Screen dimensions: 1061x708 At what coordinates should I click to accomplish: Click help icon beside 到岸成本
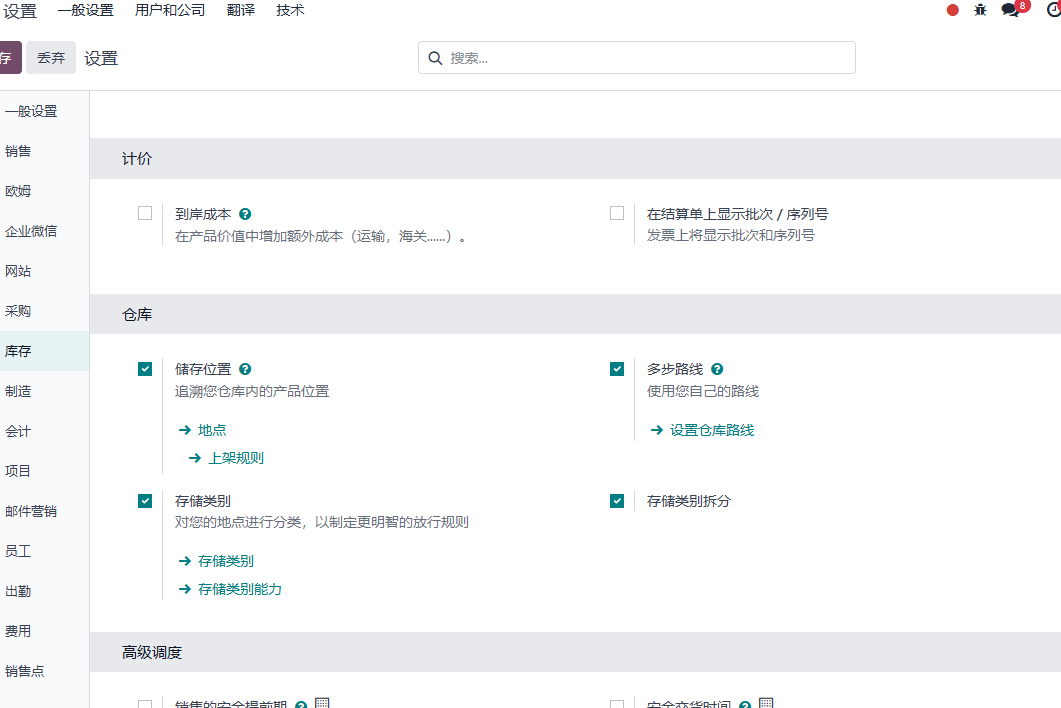coord(245,214)
